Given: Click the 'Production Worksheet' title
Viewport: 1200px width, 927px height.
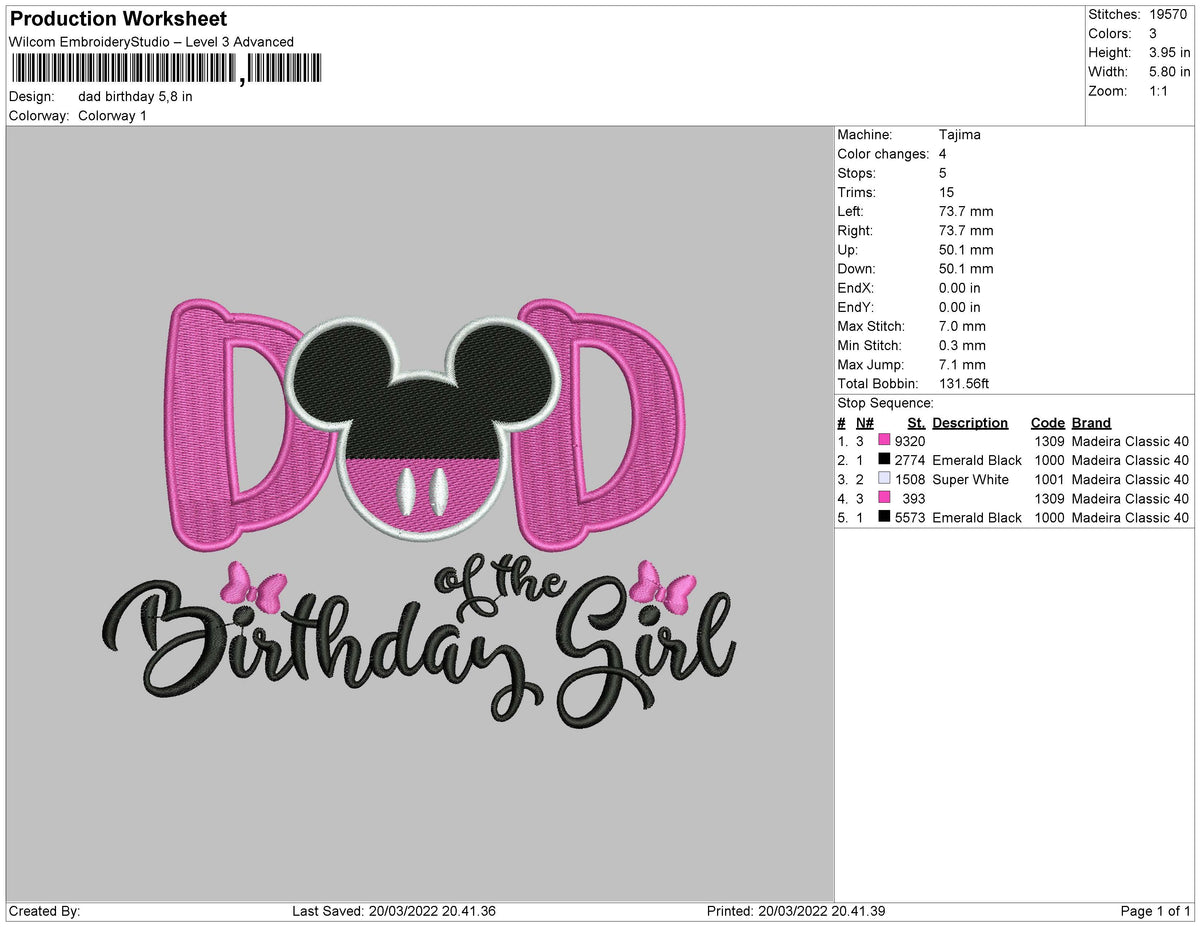Looking at the screenshot, I should (x=118, y=19).
